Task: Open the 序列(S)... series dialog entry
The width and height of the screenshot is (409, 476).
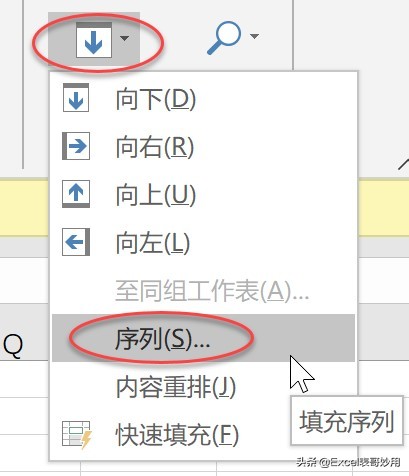Action: click(x=203, y=338)
